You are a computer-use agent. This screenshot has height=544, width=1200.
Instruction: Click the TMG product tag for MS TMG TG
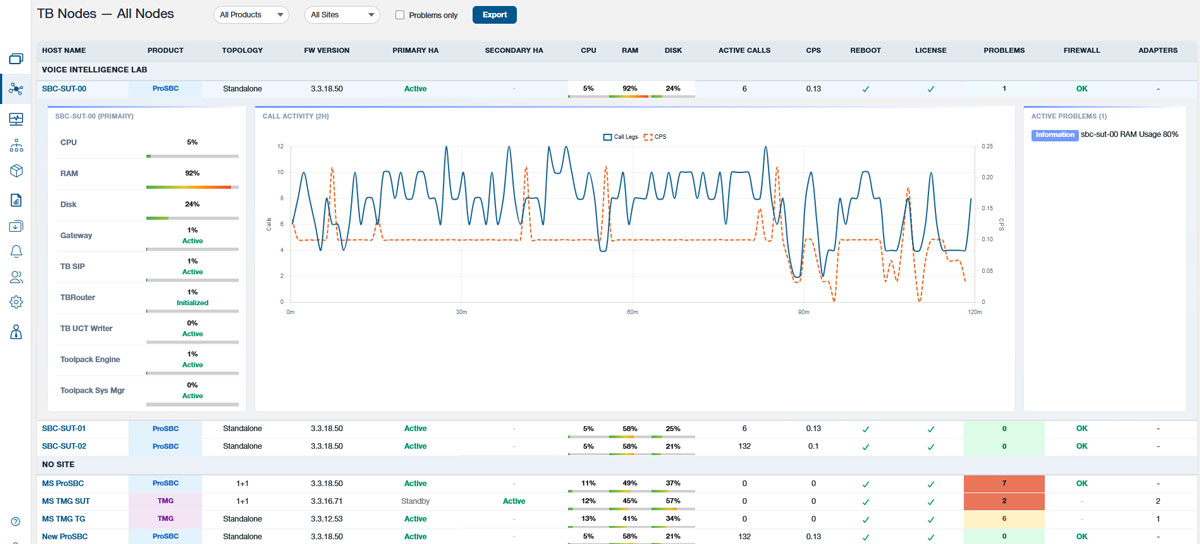165,518
